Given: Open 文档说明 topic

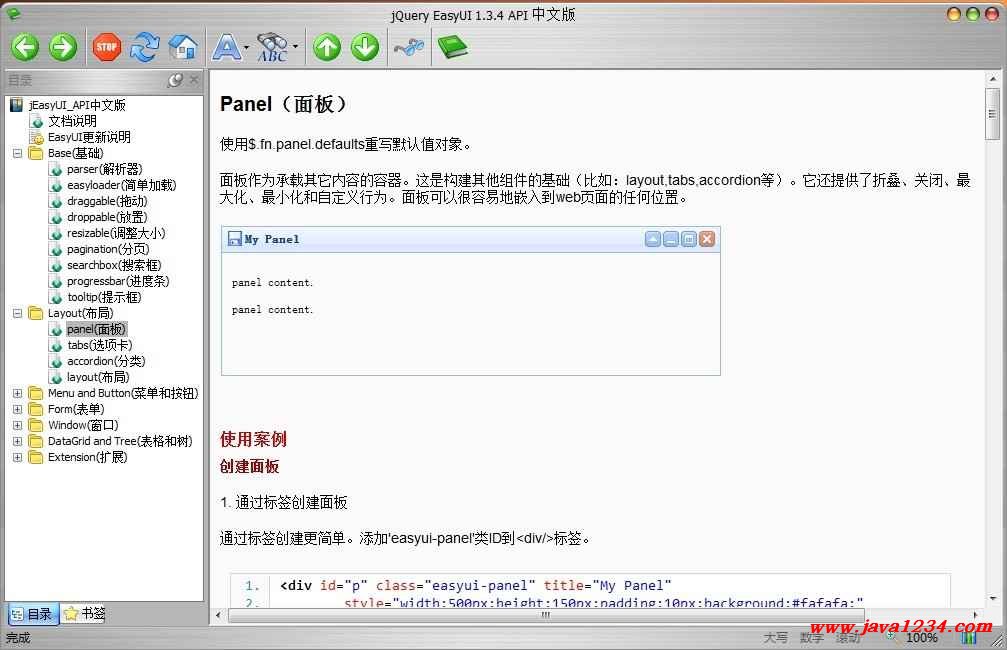Looking at the screenshot, I should click(73, 121).
